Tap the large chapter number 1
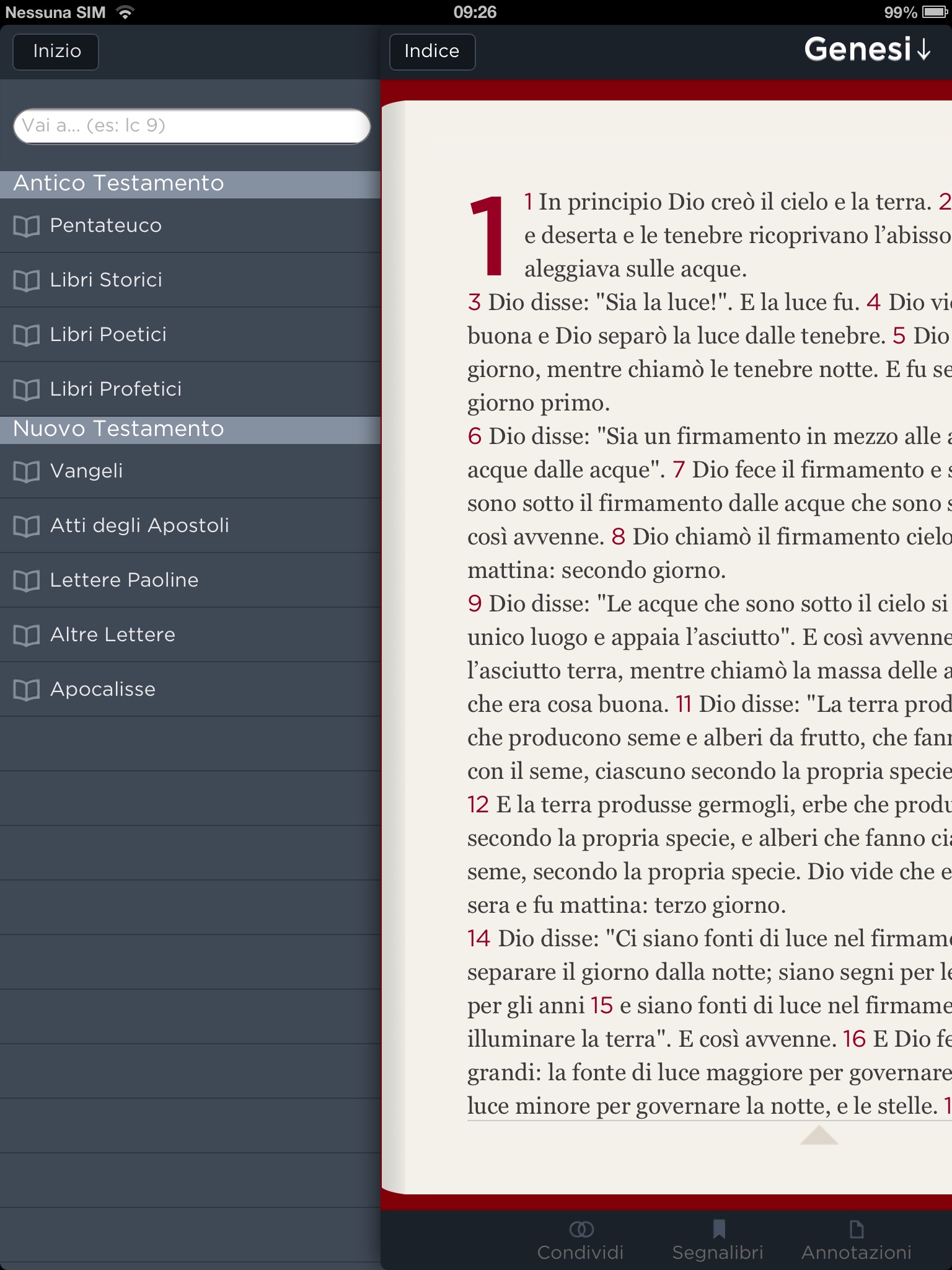The height and width of the screenshot is (1270, 952). pyautogui.click(x=488, y=234)
